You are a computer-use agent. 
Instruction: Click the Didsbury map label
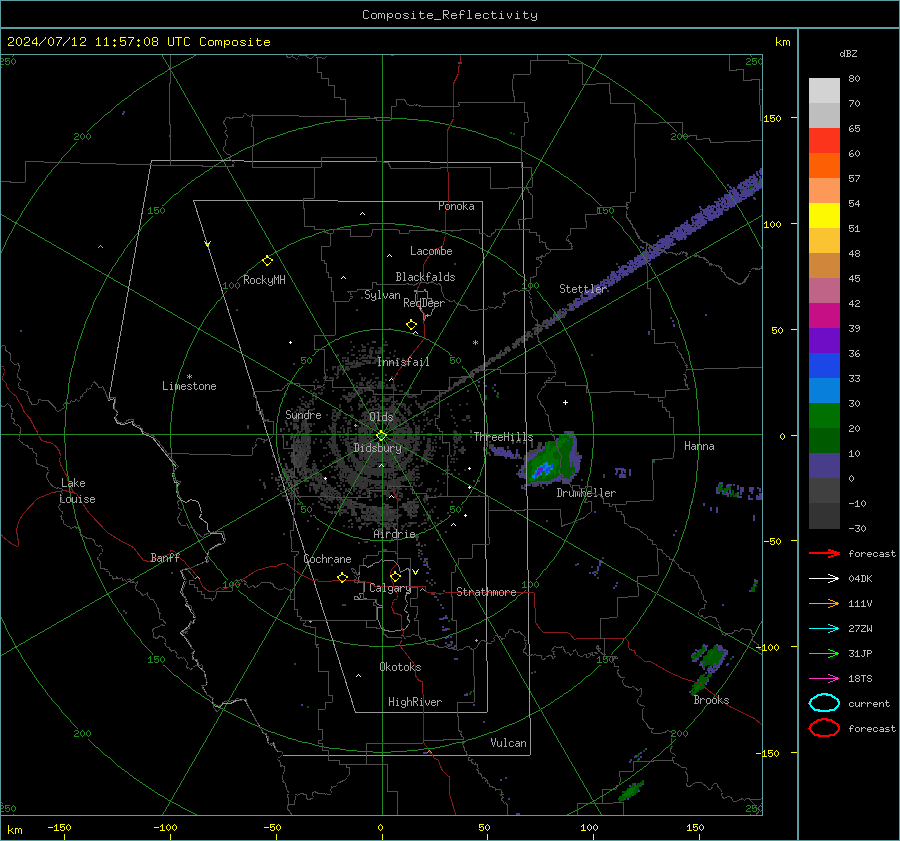377,448
